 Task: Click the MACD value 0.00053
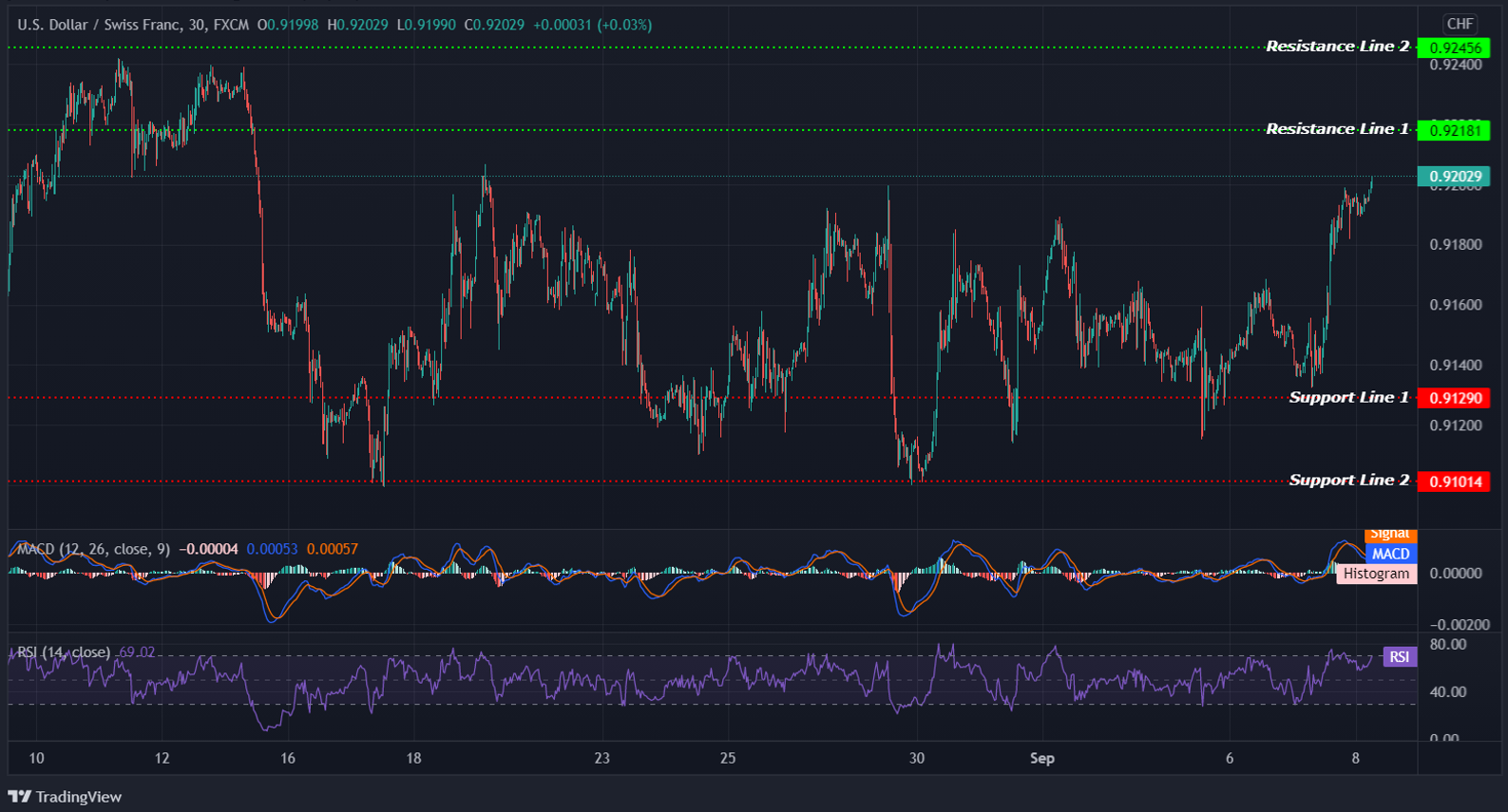point(272,549)
